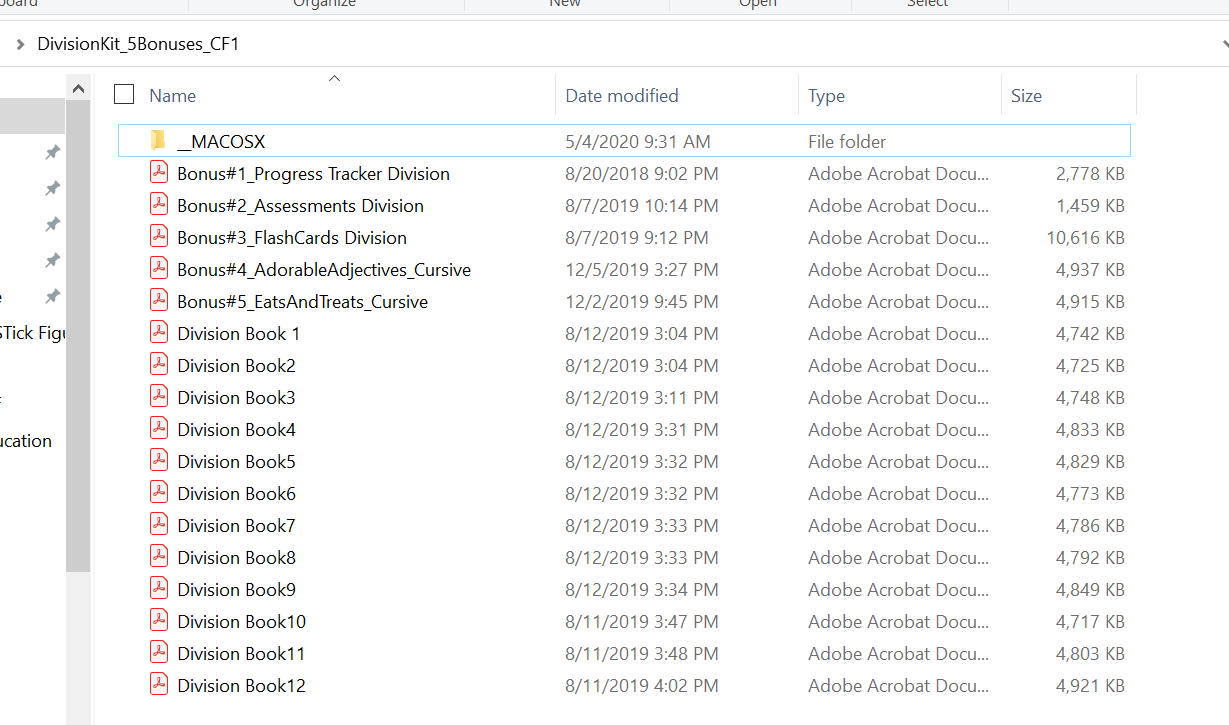Click the PDF icon for Division Book9
Image resolution: width=1229 pixels, height=725 pixels.
click(x=158, y=589)
